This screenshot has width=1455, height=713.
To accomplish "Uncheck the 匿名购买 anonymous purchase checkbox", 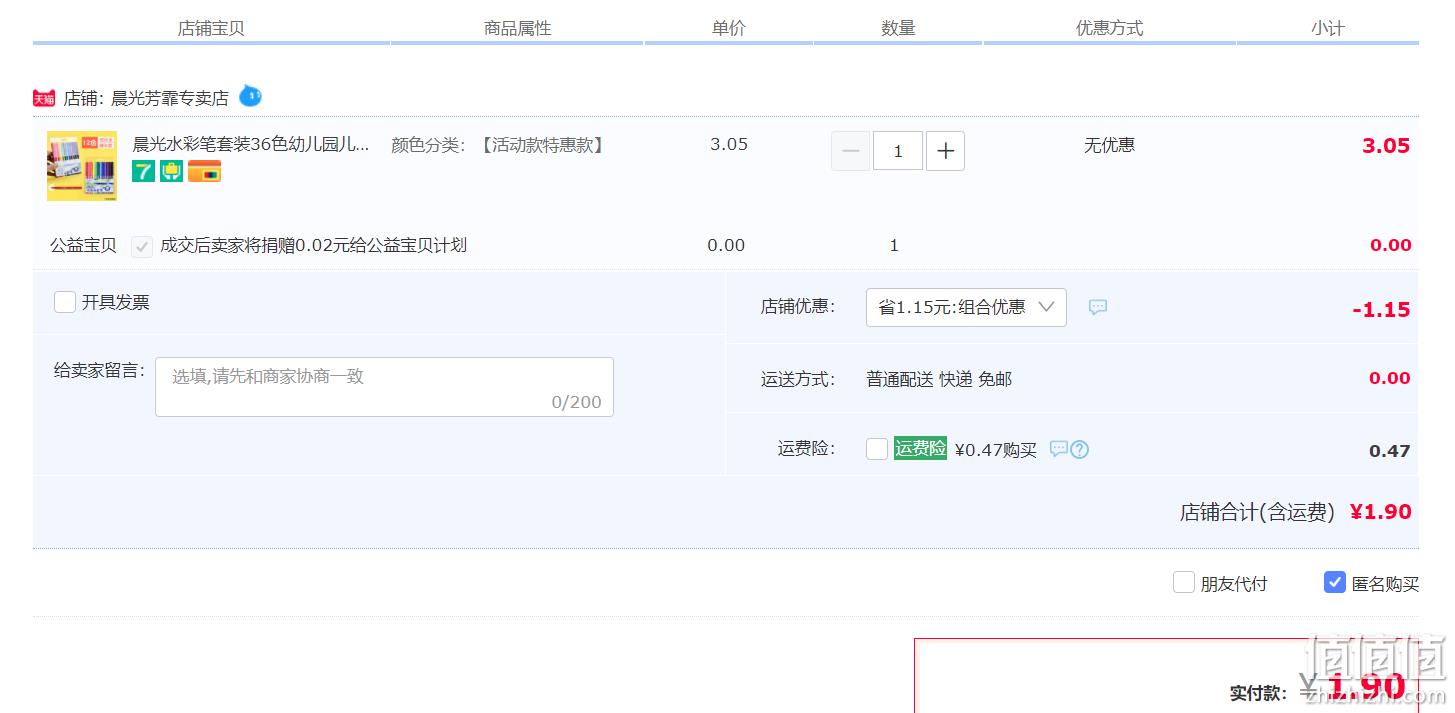I will tap(1335, 582).
